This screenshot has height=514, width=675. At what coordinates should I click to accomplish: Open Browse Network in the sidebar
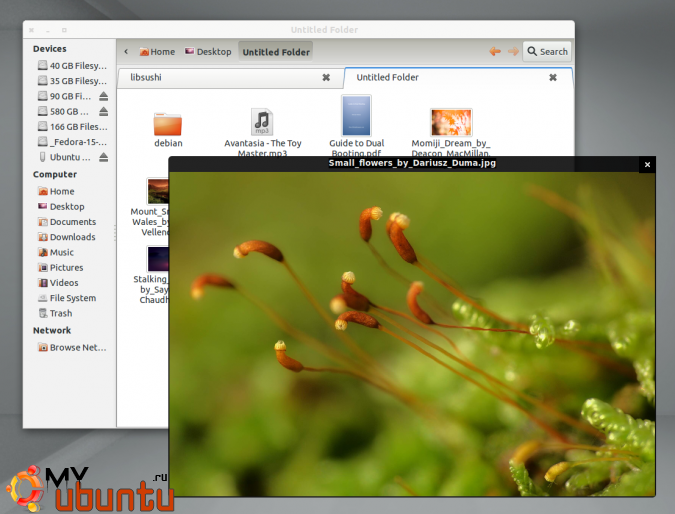click(x=72, y=347)
